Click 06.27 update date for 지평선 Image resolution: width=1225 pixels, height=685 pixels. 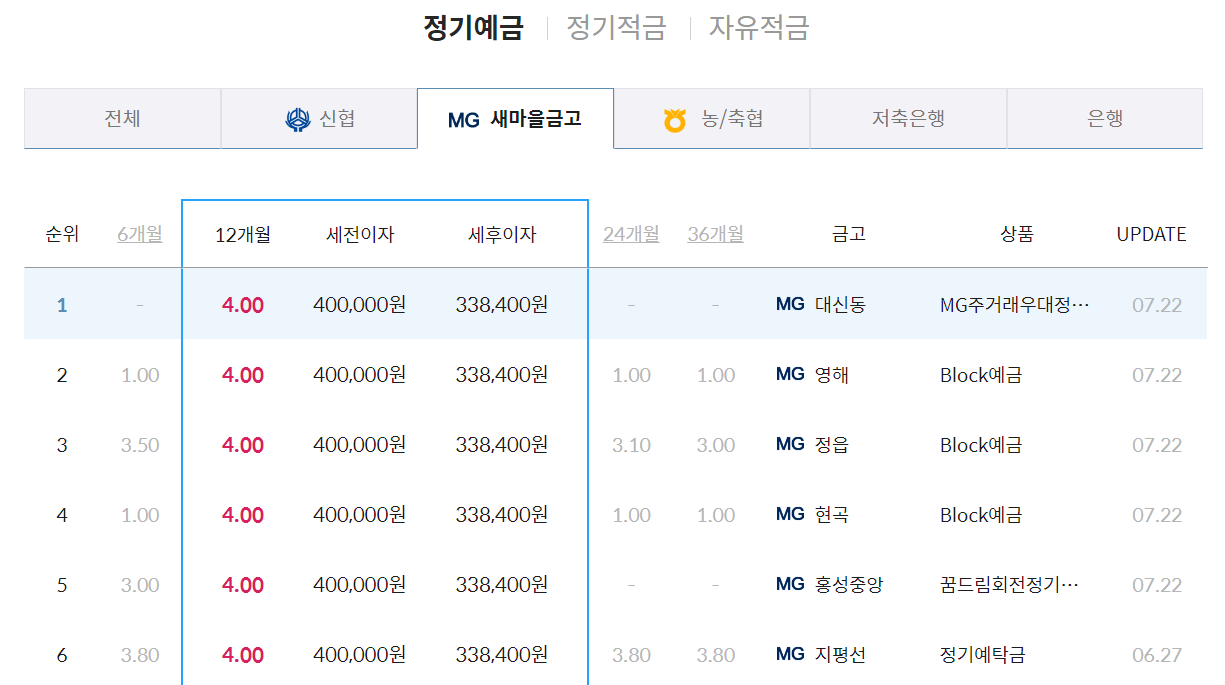(x=1157, y=655)
